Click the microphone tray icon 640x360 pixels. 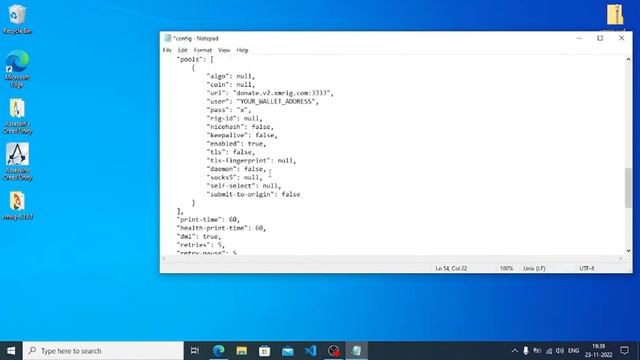tap(526, 351)
